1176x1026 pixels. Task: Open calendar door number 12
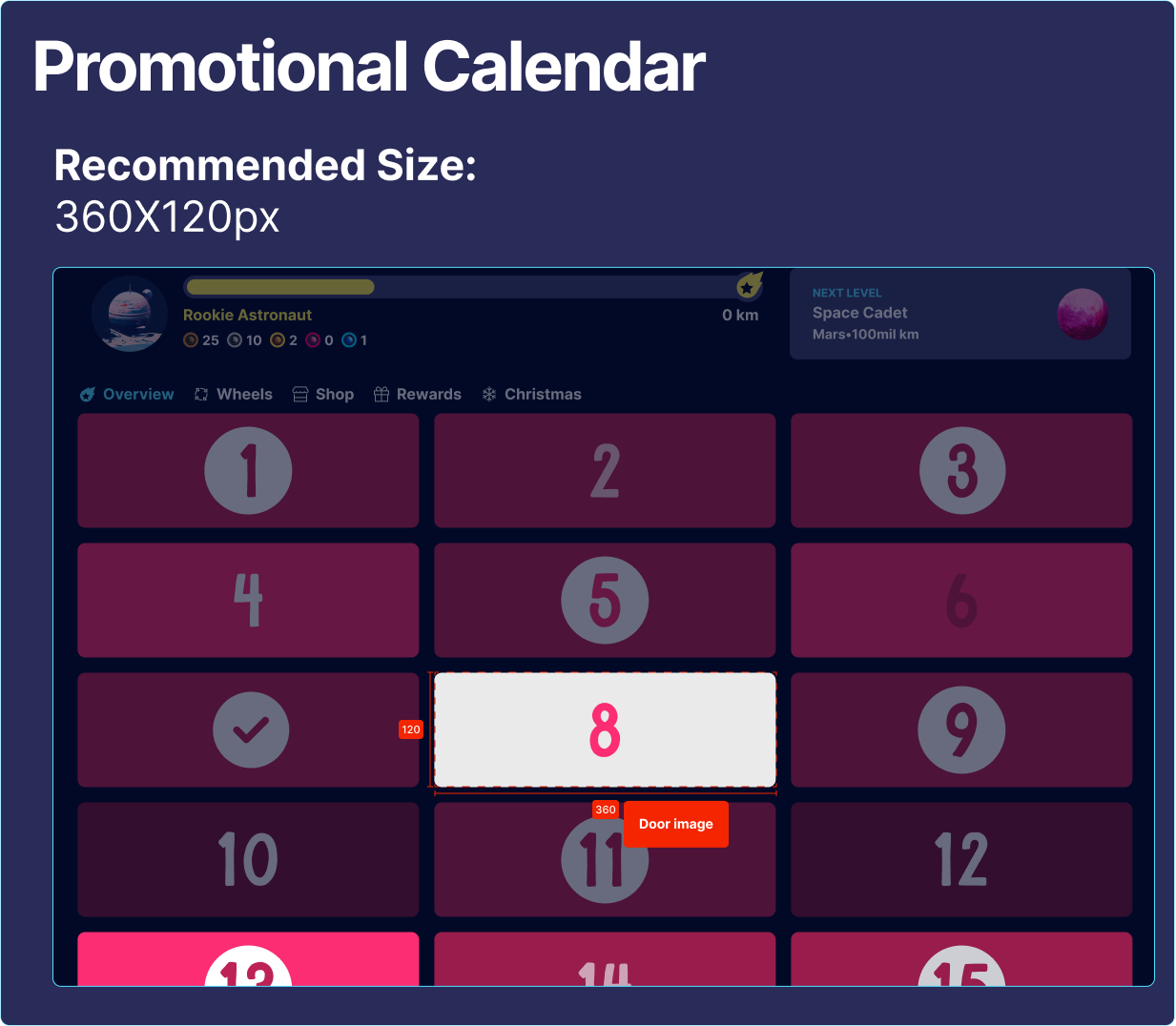click(961, 859)
